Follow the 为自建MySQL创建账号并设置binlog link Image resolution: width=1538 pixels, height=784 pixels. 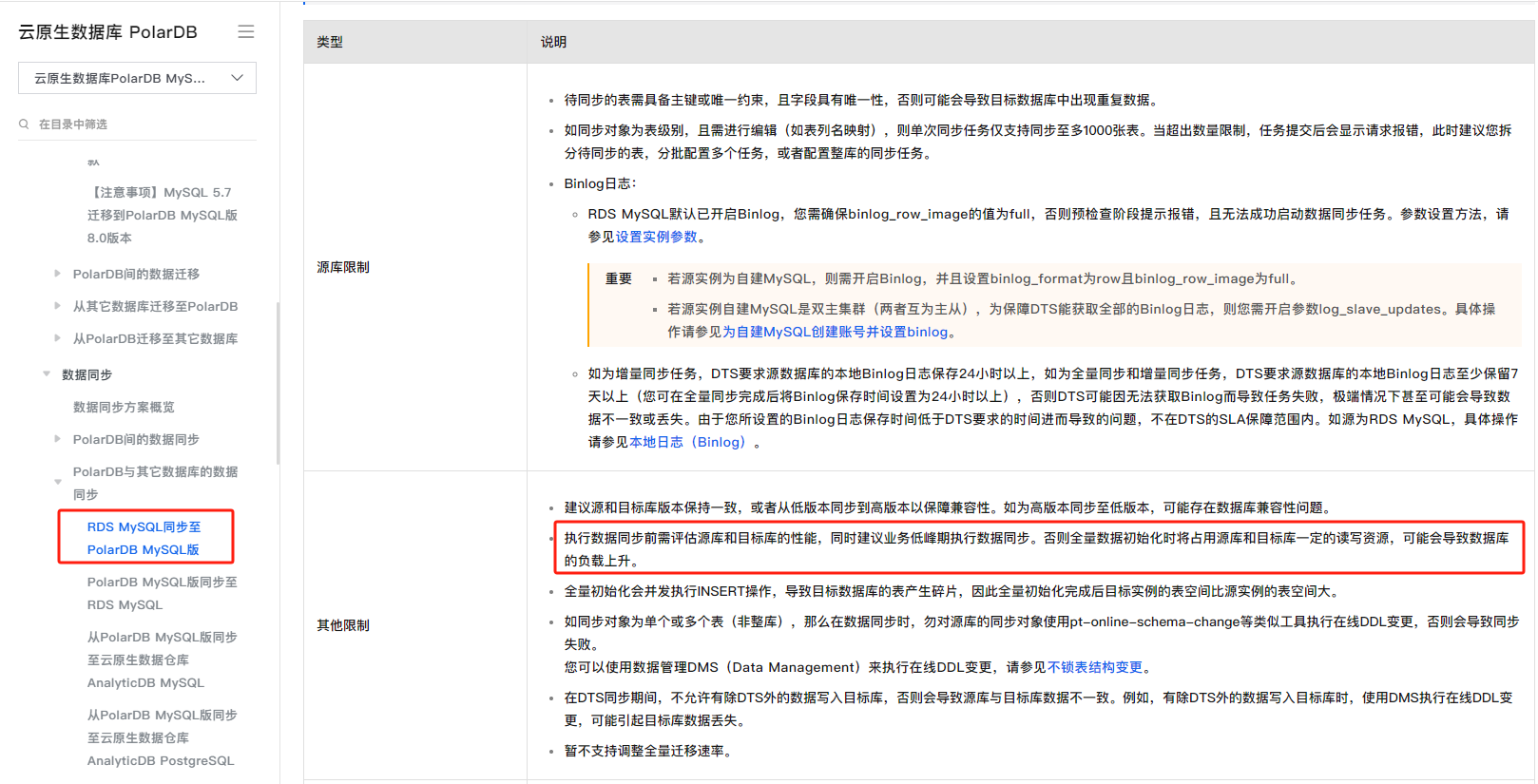click(x=835, y=332)
